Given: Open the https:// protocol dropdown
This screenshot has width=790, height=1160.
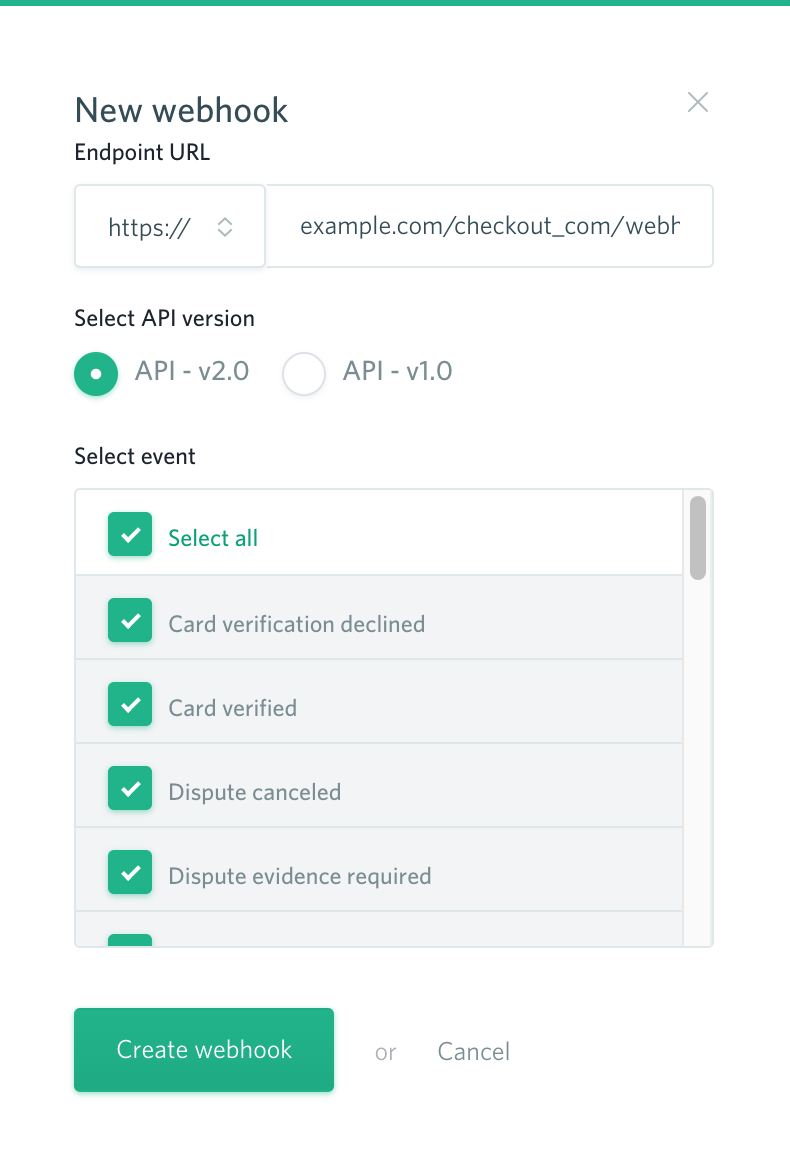Looking at the screenshot, I should [x=170, y=226].
